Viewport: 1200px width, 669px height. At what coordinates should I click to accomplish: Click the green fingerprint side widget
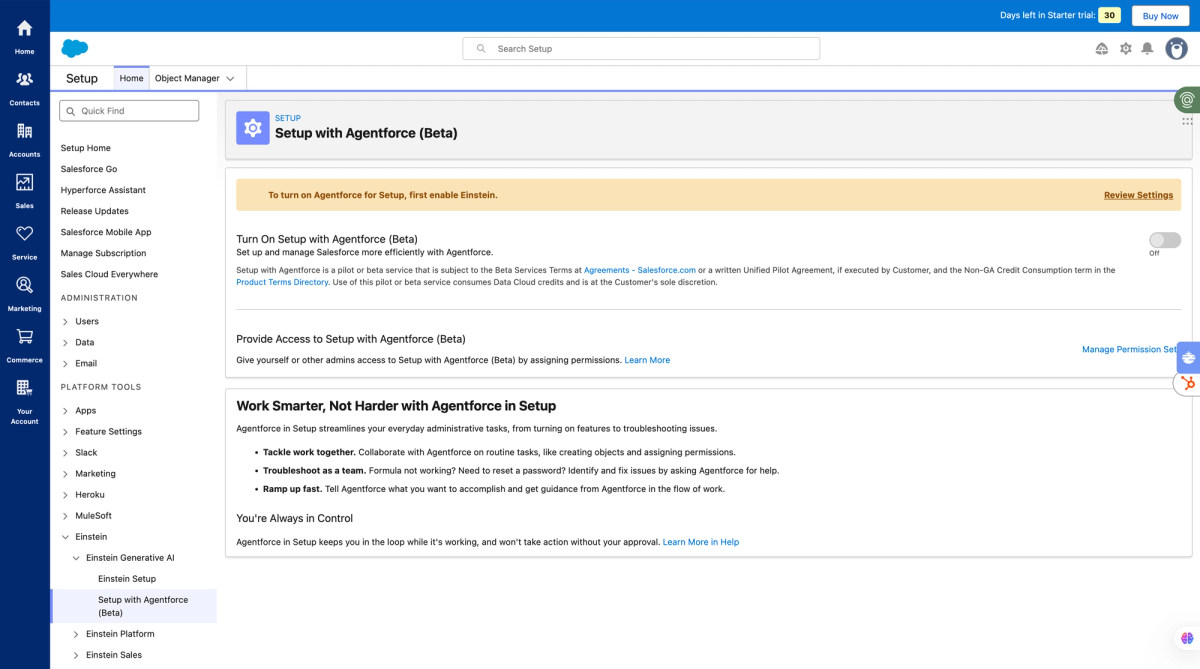[x=1187, y=100]
